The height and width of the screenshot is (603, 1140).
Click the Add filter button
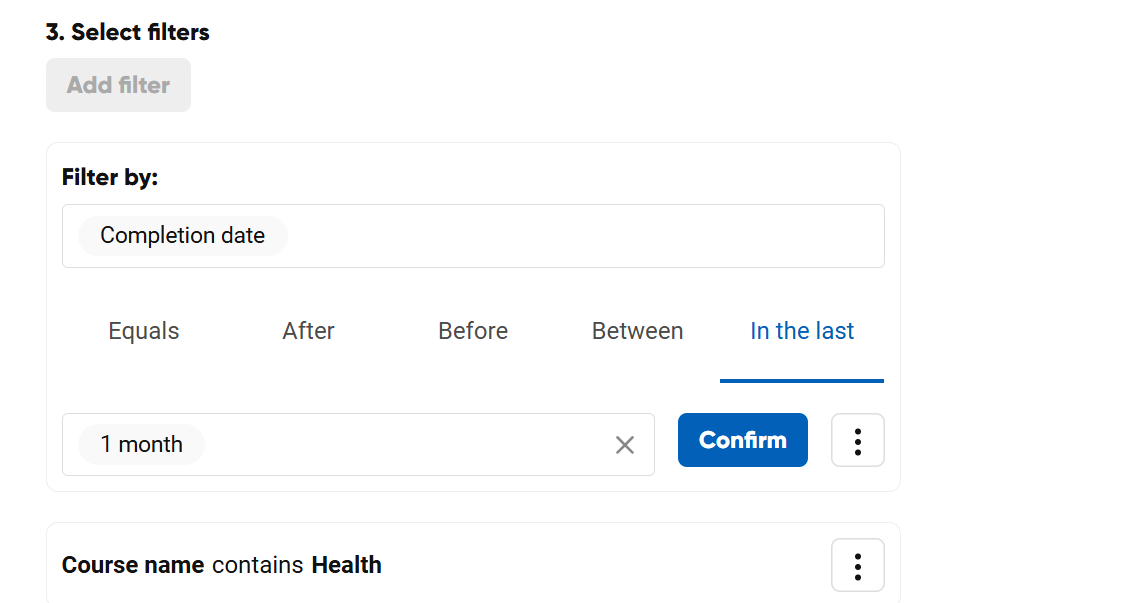tap(118, 85)
